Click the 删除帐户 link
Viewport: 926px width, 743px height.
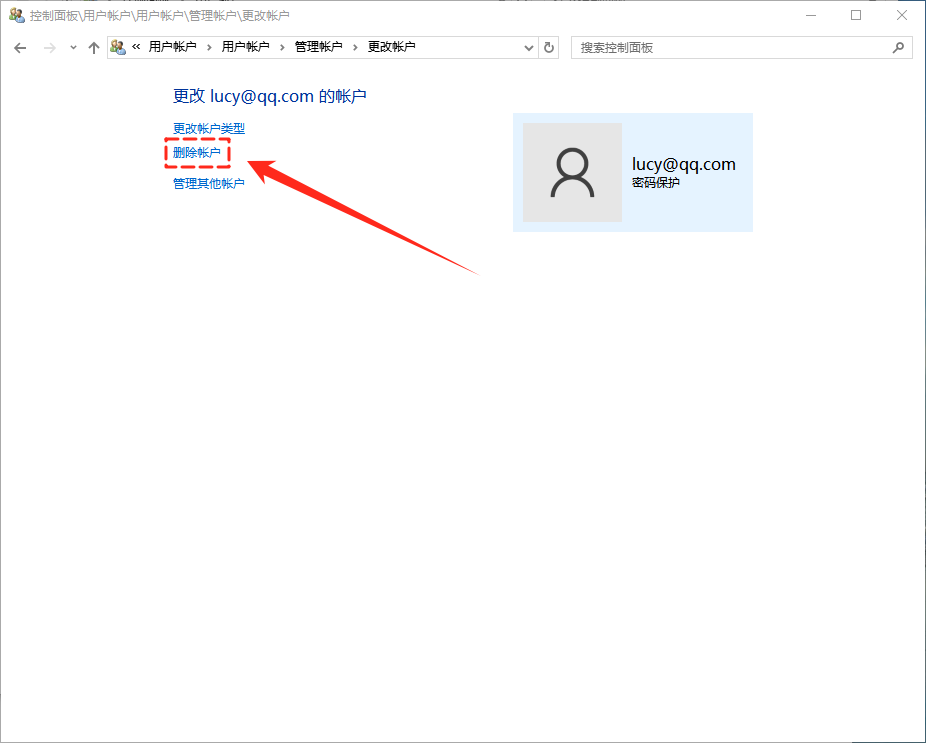(x=196, y=153)
